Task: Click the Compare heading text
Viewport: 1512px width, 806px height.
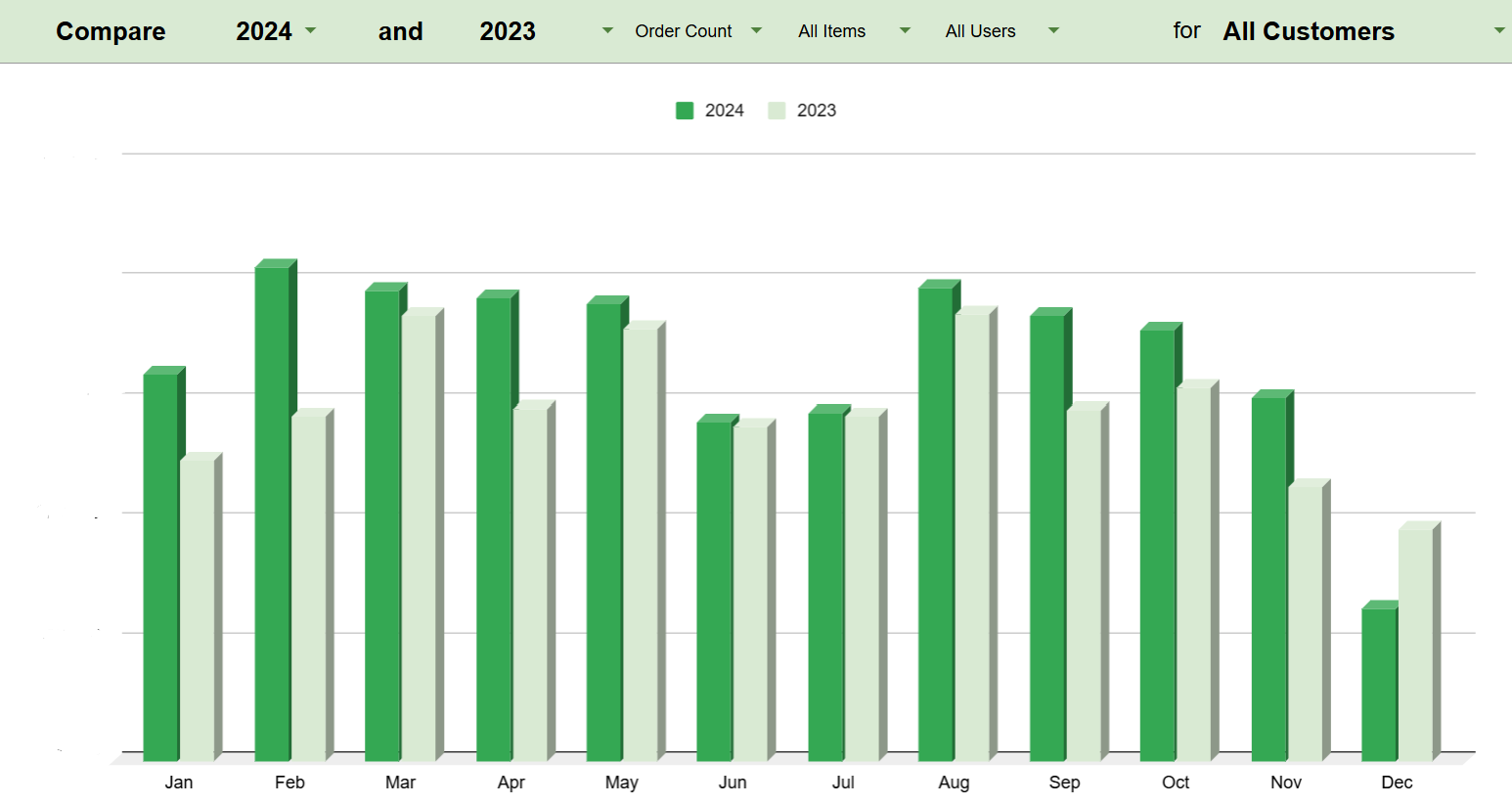Action: pos(111,31)
